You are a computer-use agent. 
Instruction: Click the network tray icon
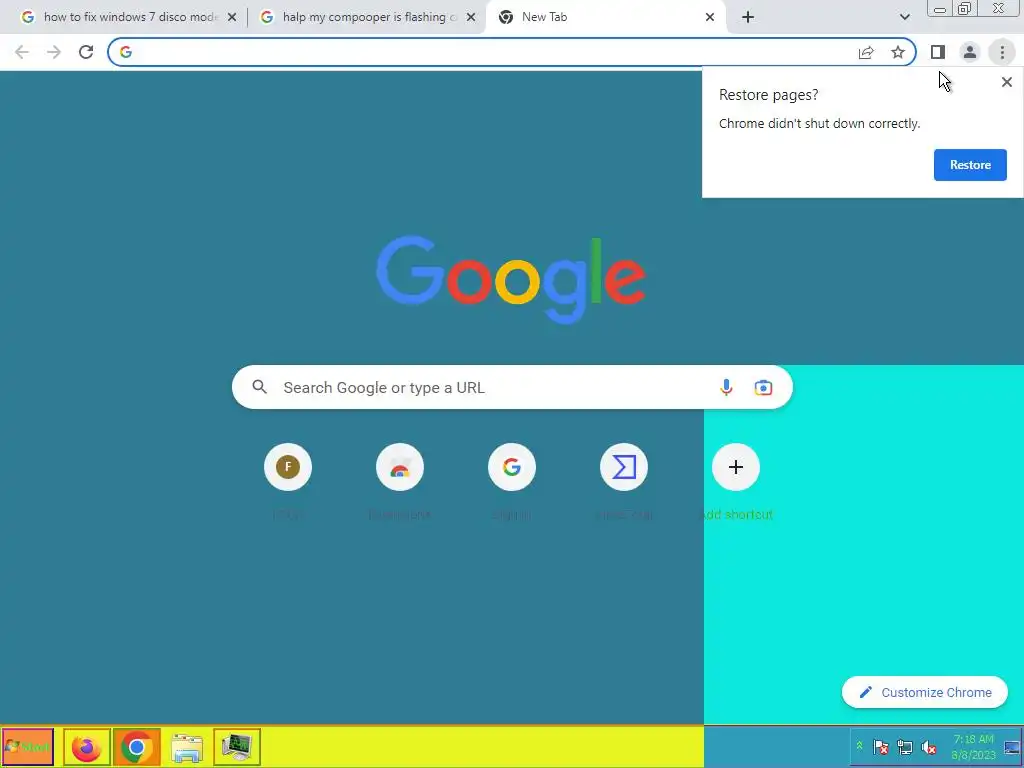click(904, 746)
